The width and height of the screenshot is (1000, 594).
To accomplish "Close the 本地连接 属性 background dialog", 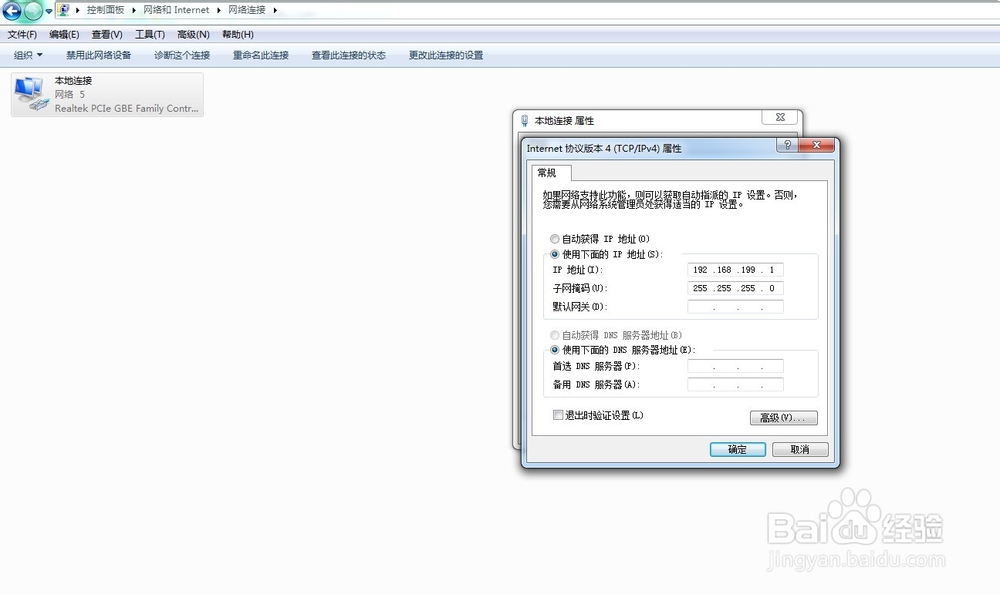I will tap(780, 117).
